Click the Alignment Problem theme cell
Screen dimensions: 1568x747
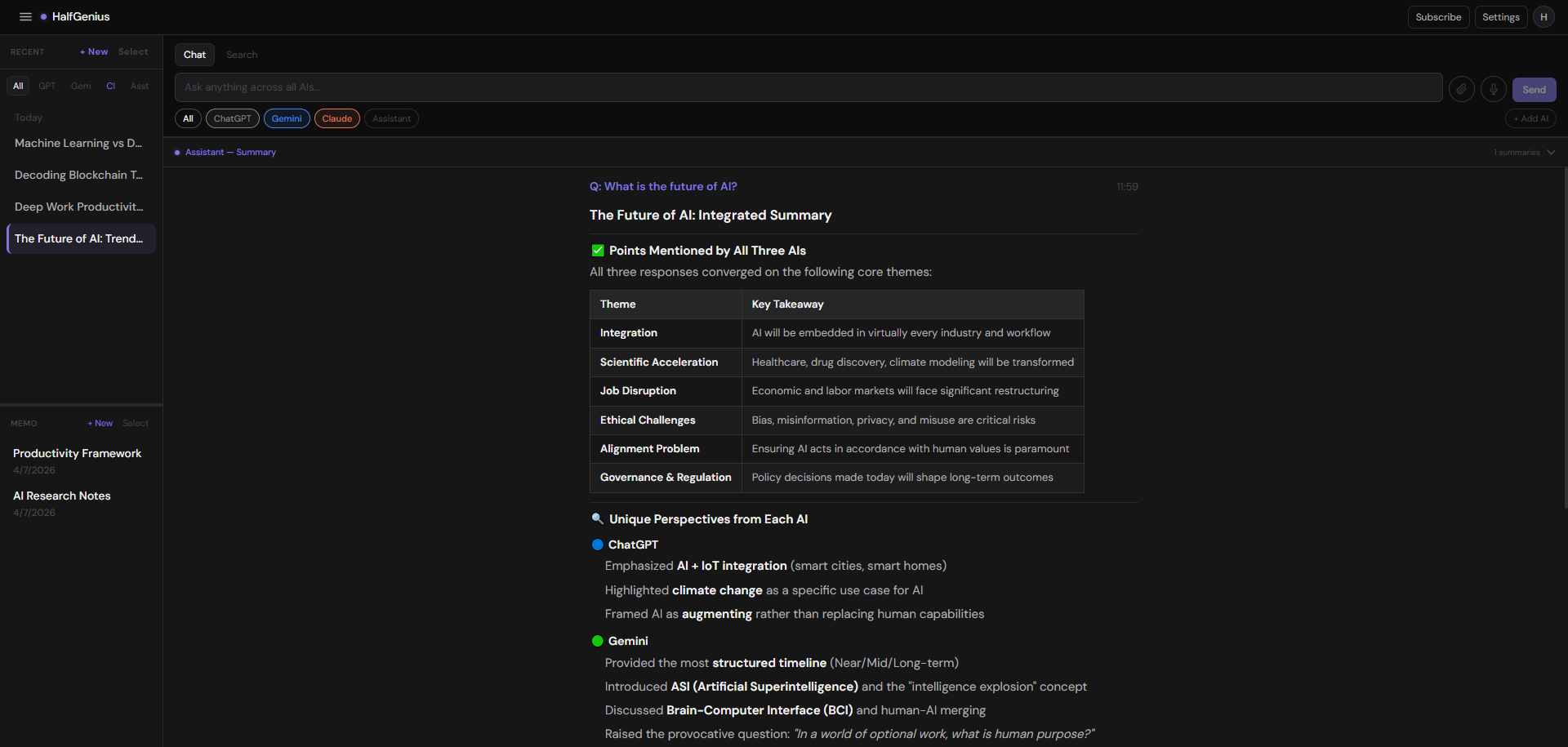click(666, 449)
